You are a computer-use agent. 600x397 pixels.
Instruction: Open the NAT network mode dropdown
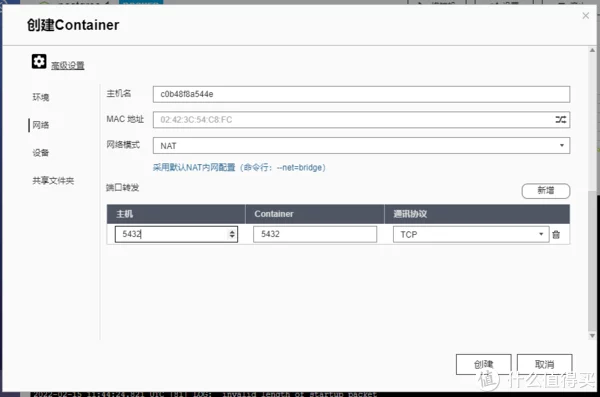coord(361,145)
